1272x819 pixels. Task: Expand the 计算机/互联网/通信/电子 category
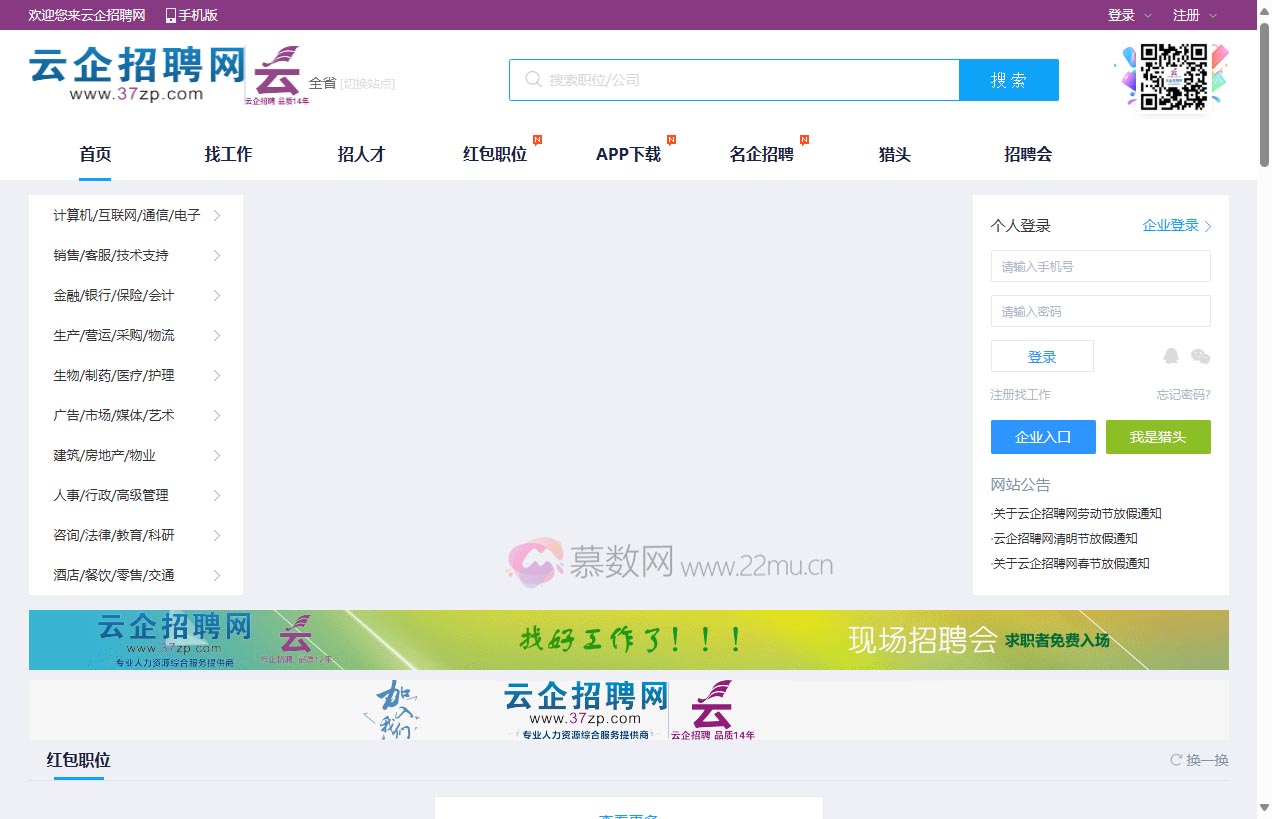[127, 215]
